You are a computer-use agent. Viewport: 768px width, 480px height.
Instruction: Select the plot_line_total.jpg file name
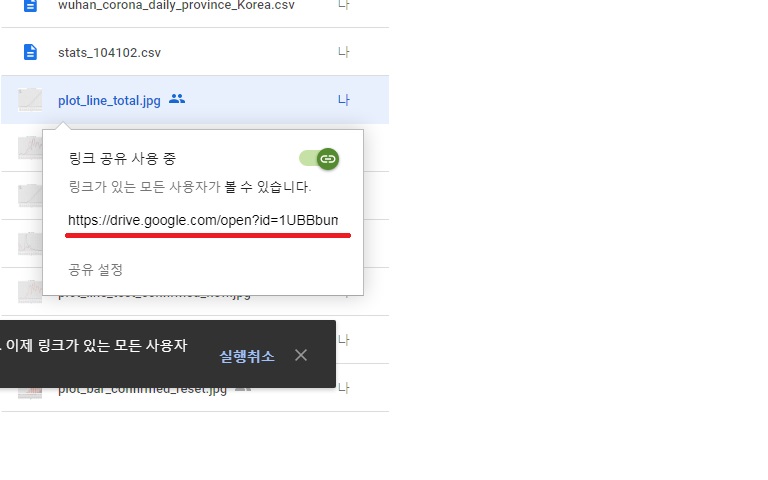point(109,100)
